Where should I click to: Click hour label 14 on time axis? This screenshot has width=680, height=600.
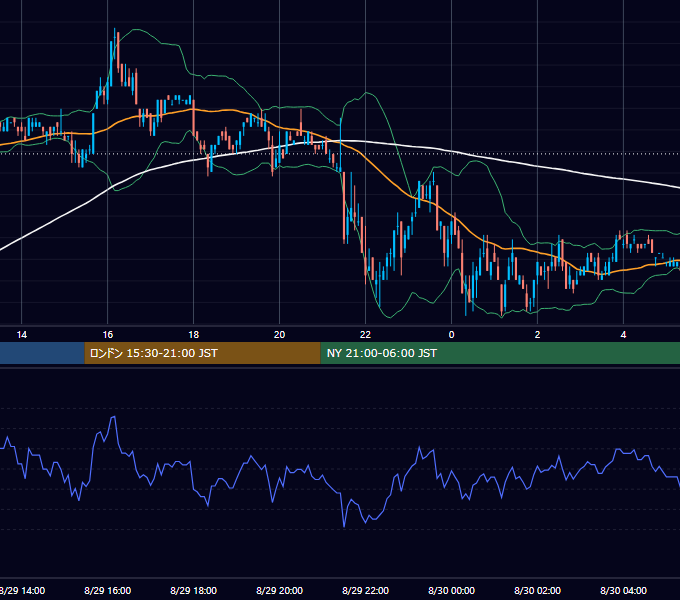tap(22, 335)
